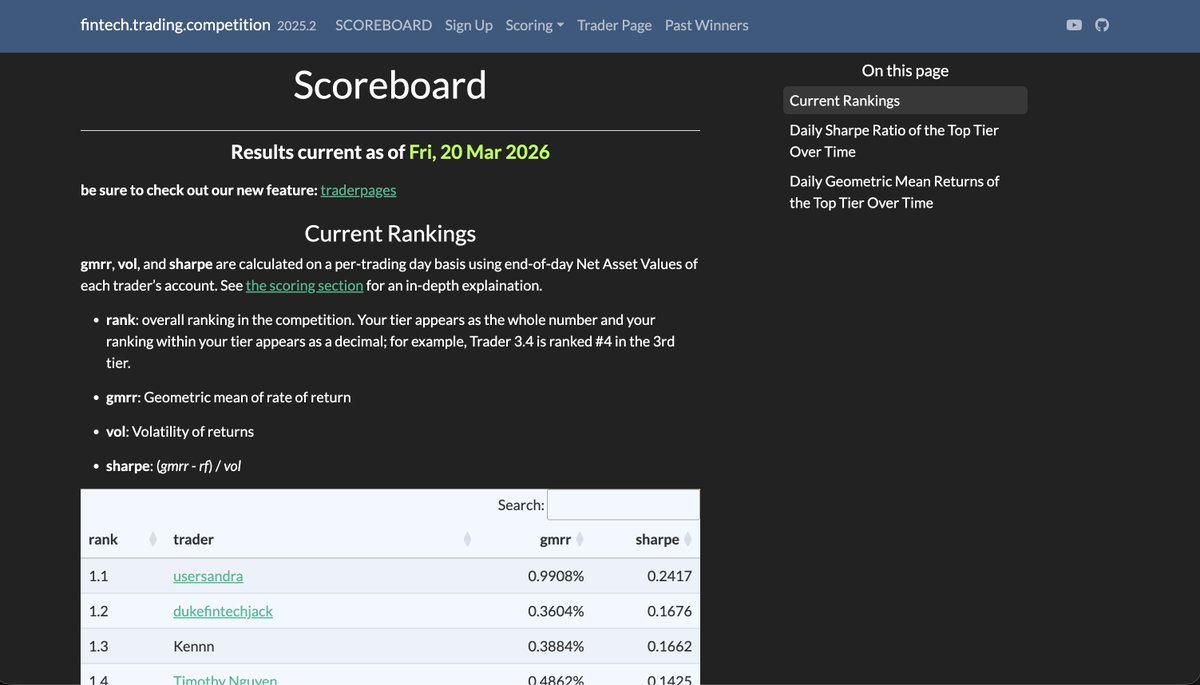Click the Scoreboard page heading

tap(390, 85)
